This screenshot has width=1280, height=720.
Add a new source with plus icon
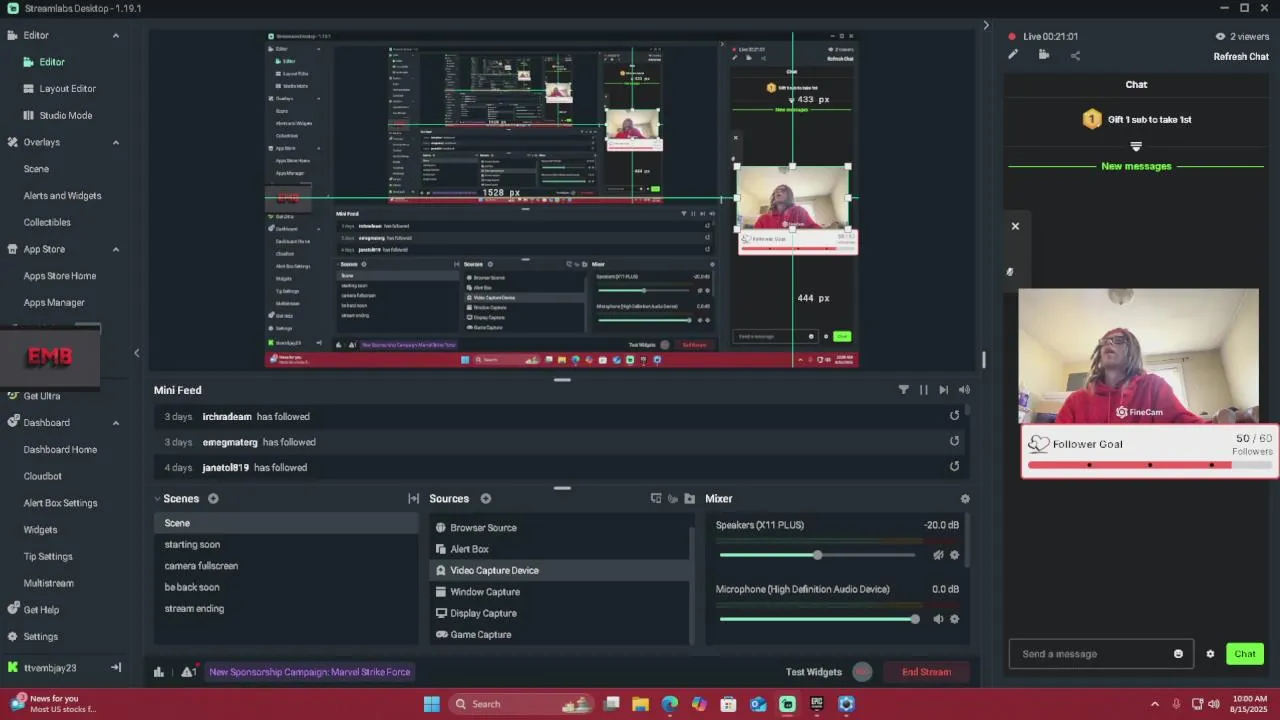tap(486, 499)
